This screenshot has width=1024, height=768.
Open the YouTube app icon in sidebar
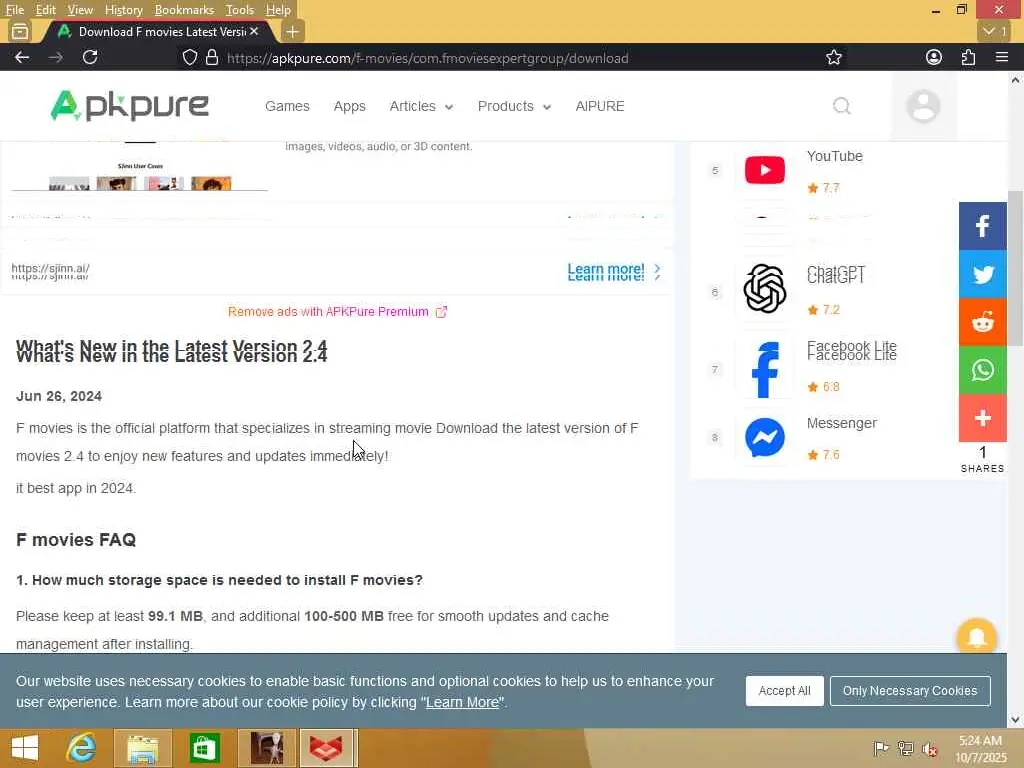click(x=765, y=170)
